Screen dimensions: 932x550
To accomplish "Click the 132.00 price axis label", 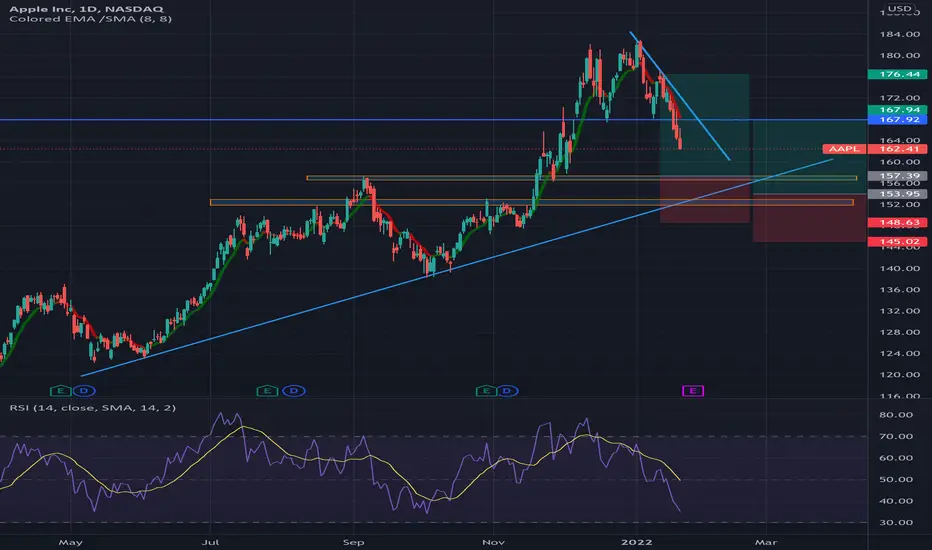I will coord(899,311).
